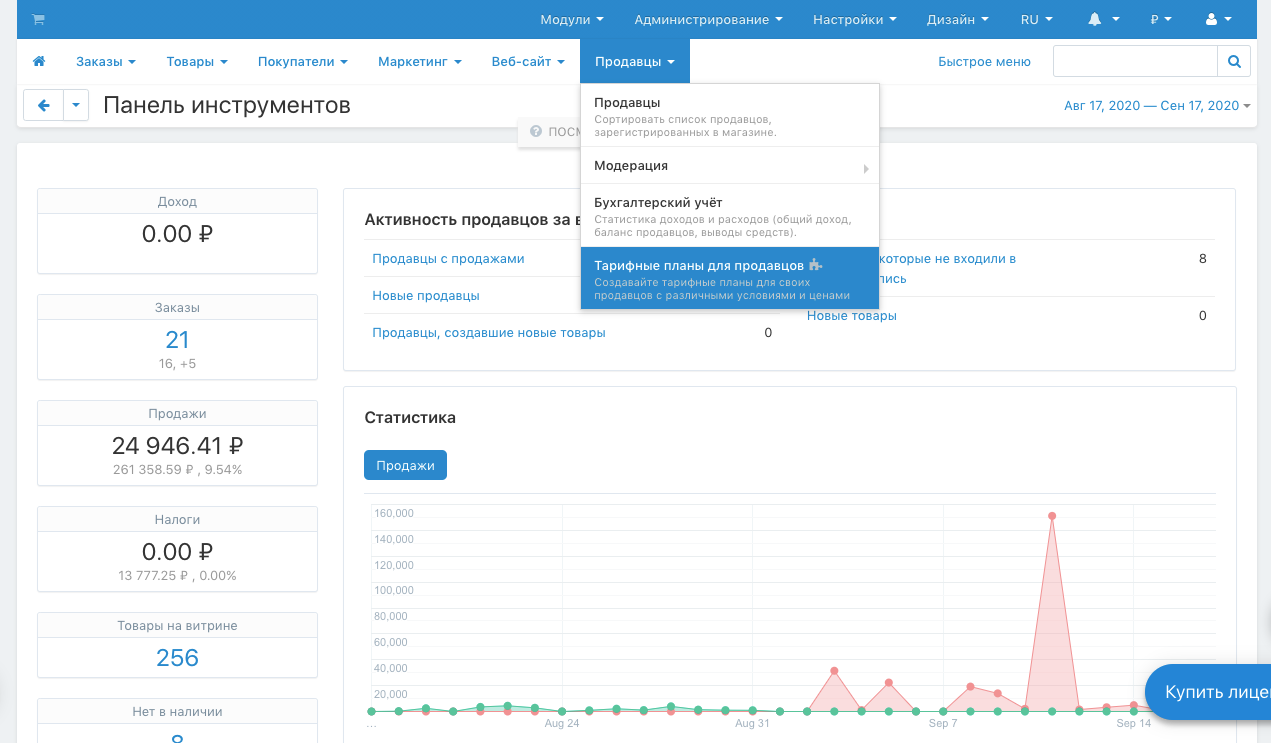The width and height of the screenshot is (1271, 743).
Task: Open Продавцы с продажами link
Action: pos(448,259)
